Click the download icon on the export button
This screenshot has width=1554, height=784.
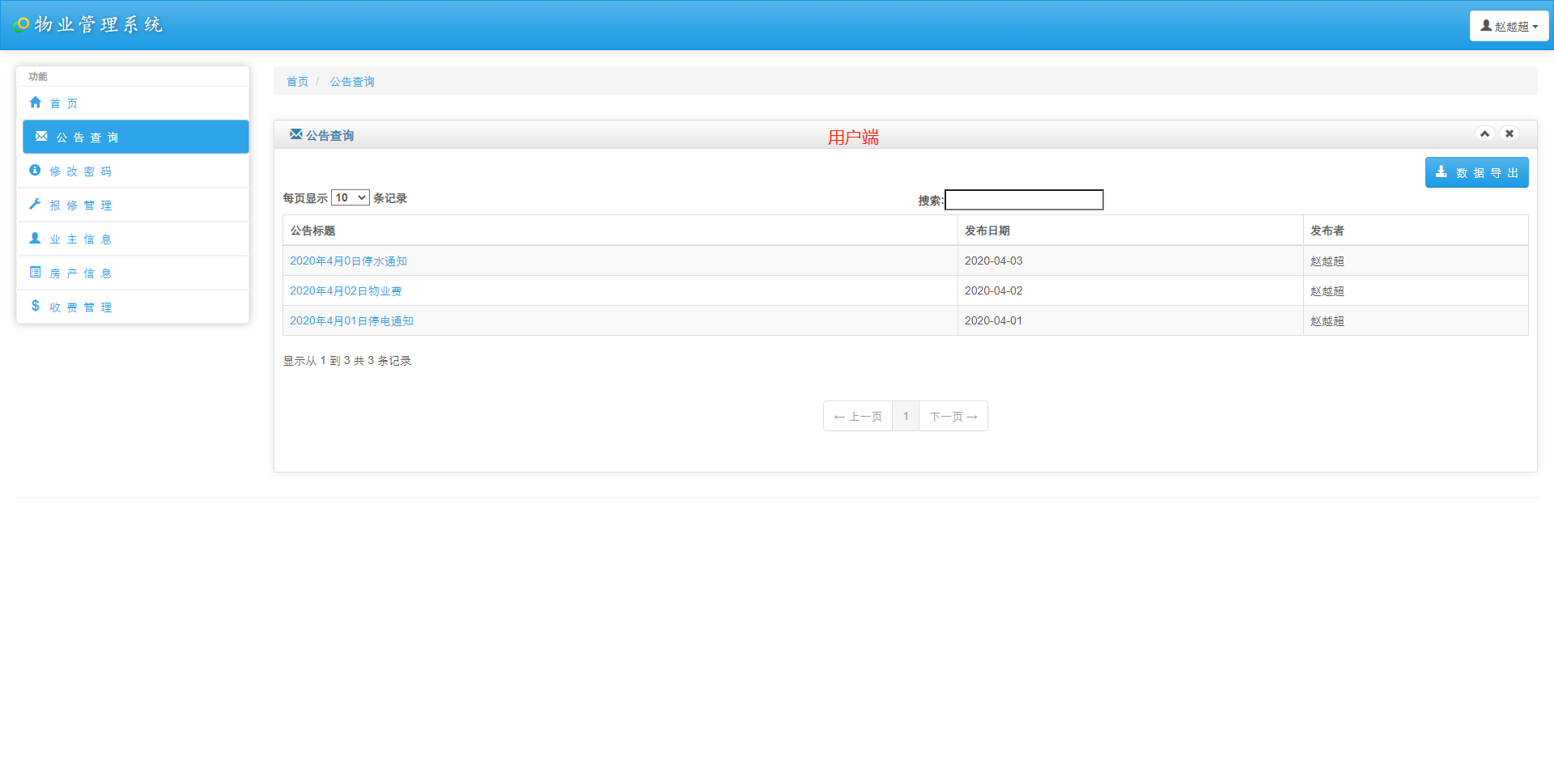1441,172
